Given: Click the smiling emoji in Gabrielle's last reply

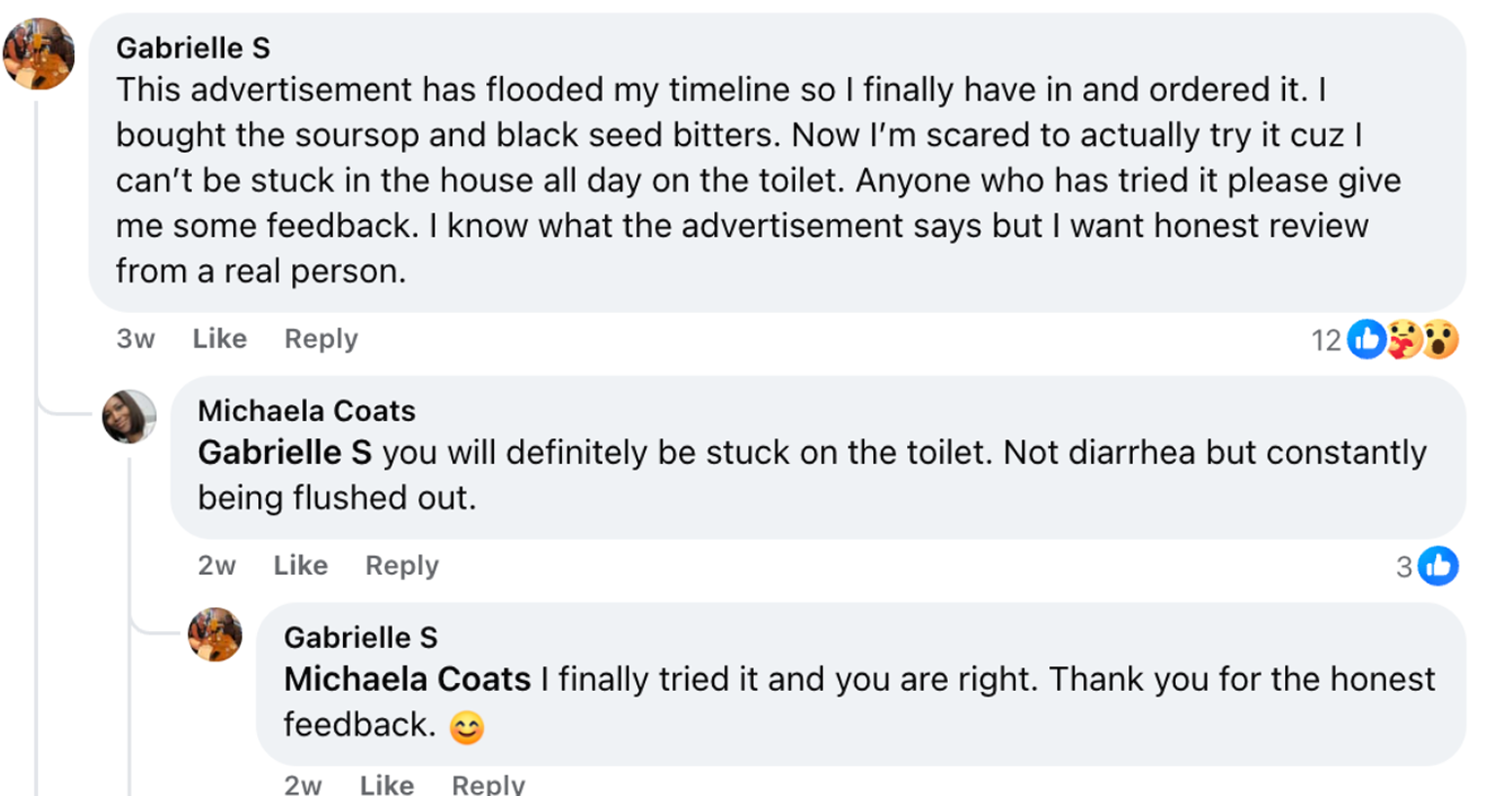Looking at the screenshot, I should click(x=467, y=727).
